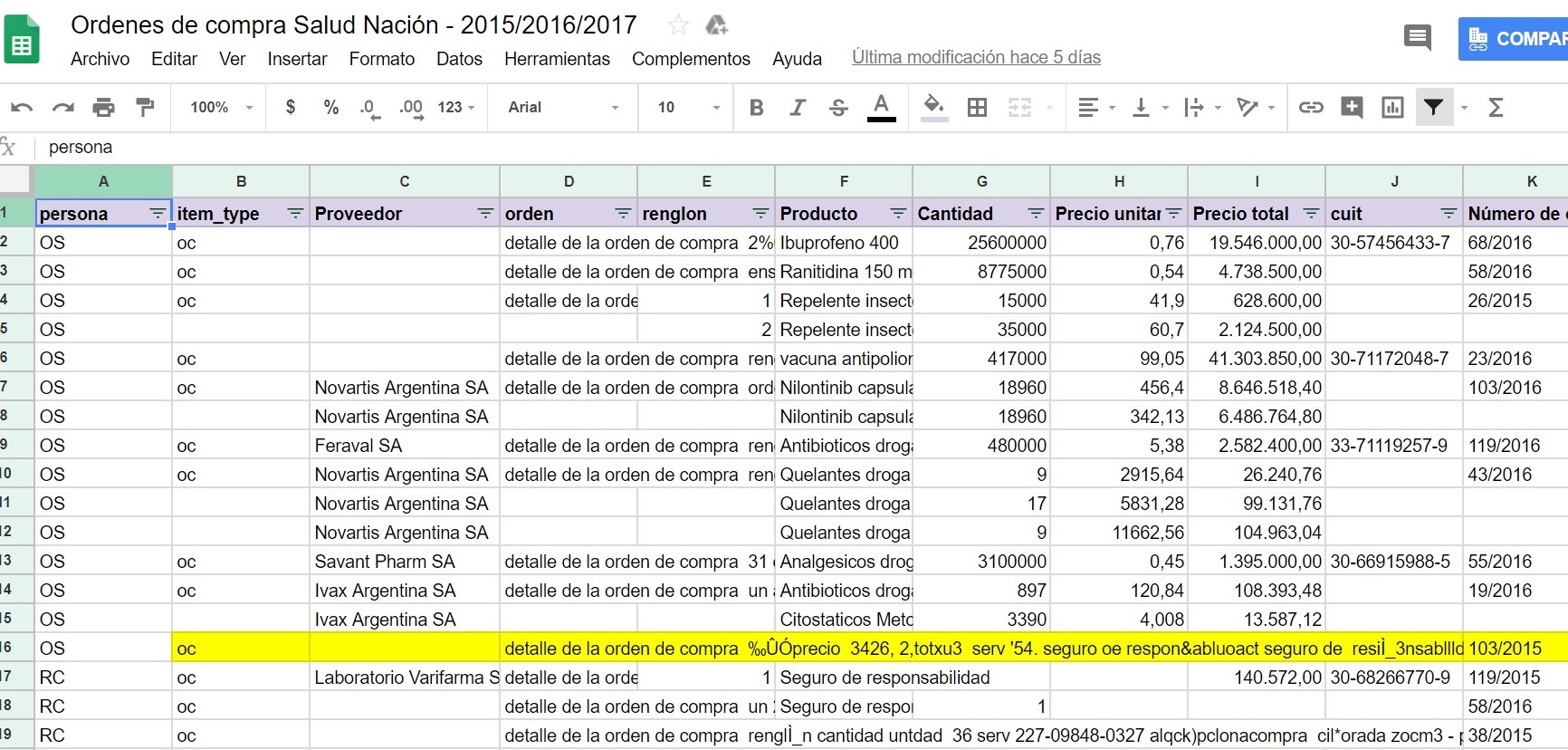Toggle Strikethrough formatting
The image size is (1568, 750).
tap(838, 108)
